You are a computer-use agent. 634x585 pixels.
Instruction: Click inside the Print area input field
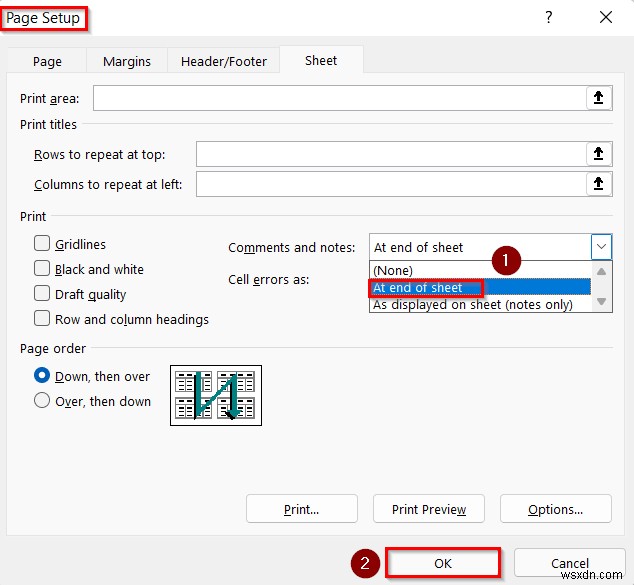click(340, 98)
